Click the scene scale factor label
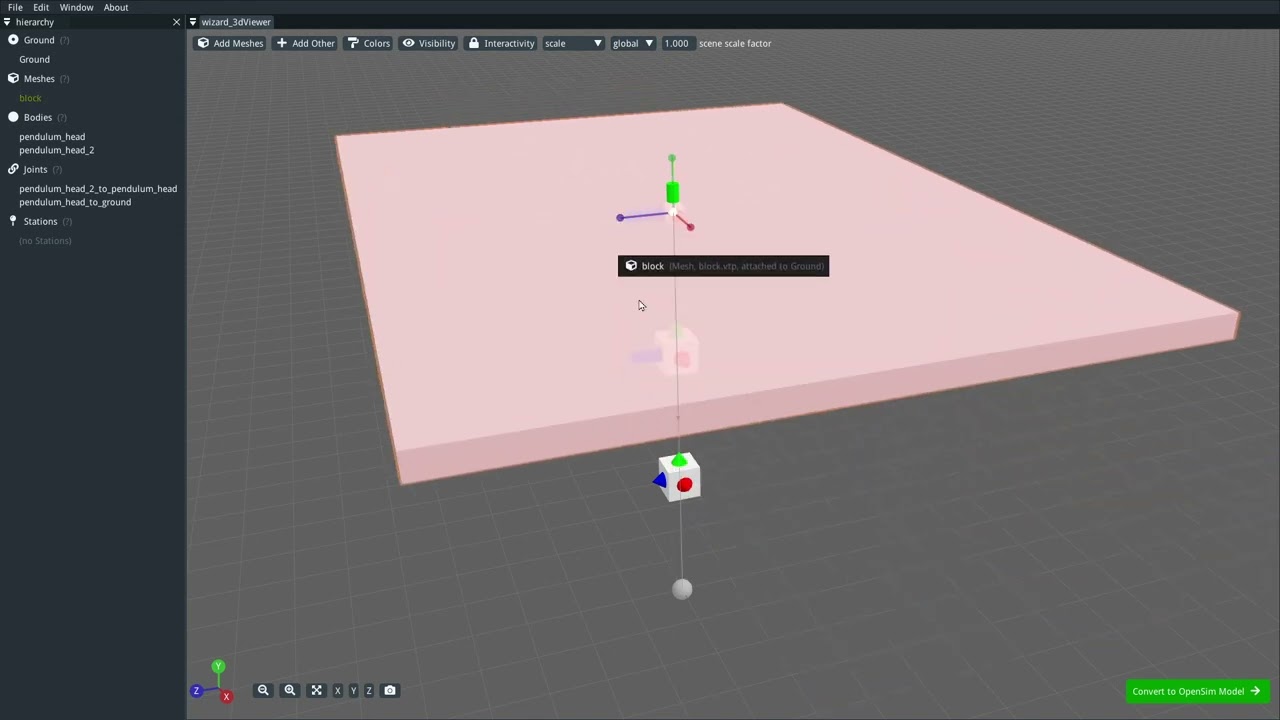 [x=735, y=44]
